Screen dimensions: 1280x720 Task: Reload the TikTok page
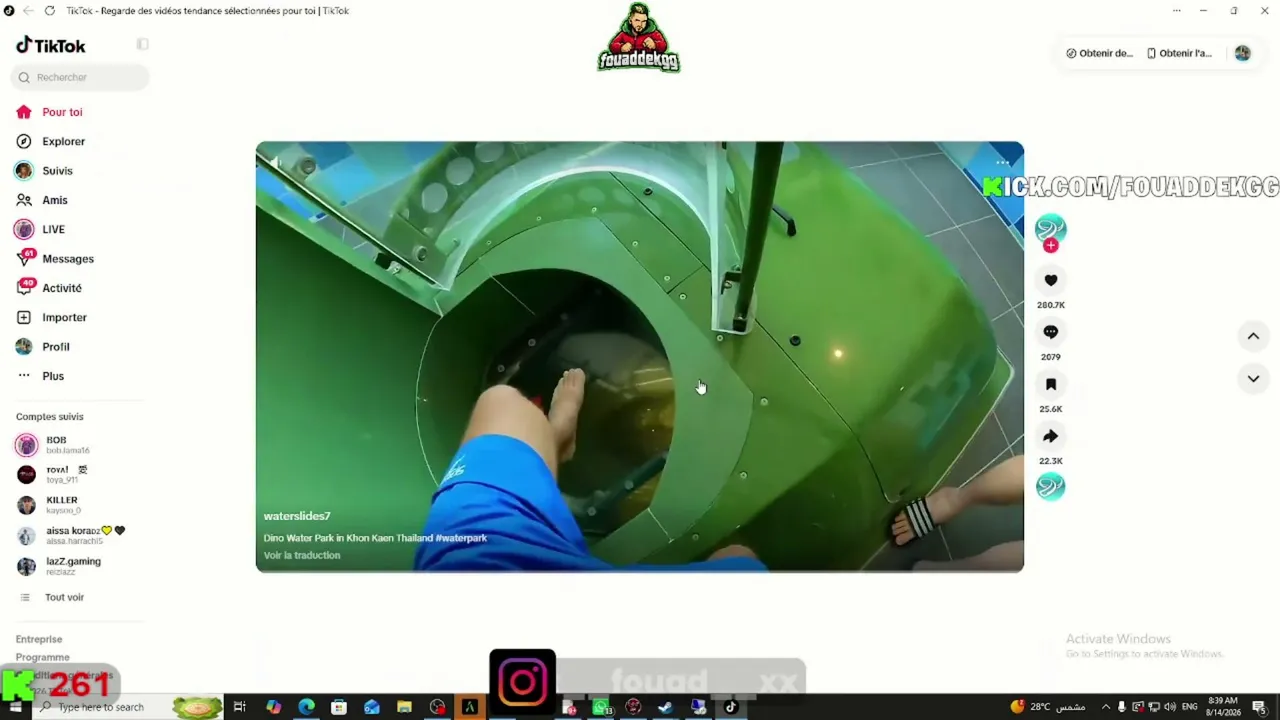click(50, 11)
